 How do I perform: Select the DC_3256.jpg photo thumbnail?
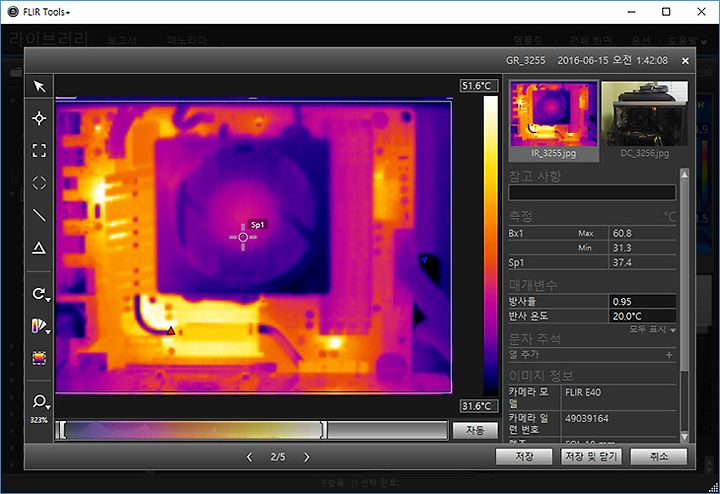[645, 120]
